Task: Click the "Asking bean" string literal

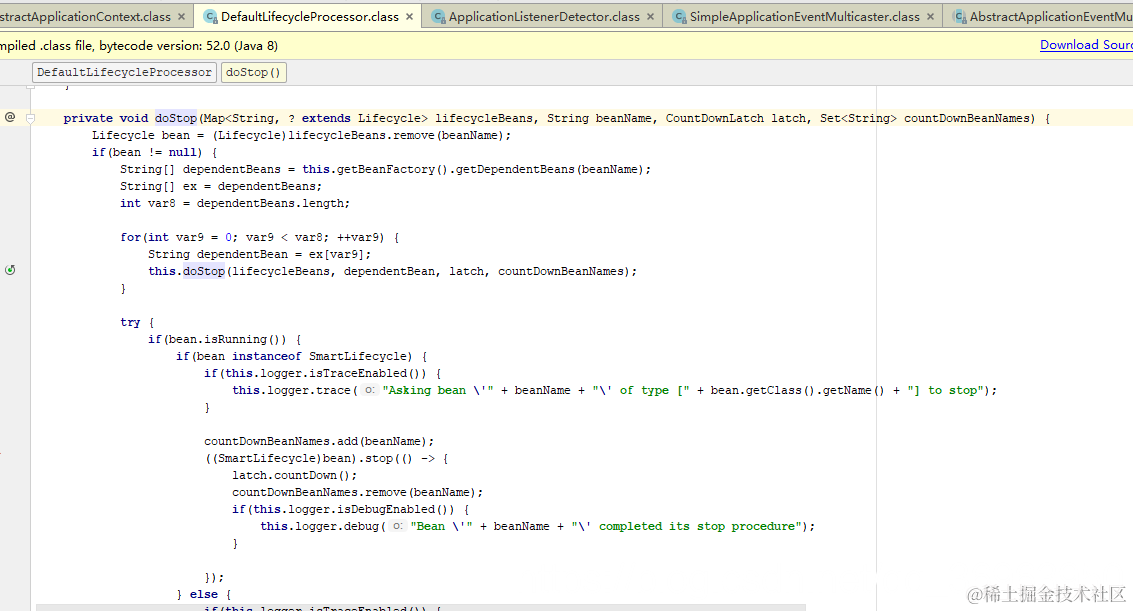Action: [x=439, y=391]
